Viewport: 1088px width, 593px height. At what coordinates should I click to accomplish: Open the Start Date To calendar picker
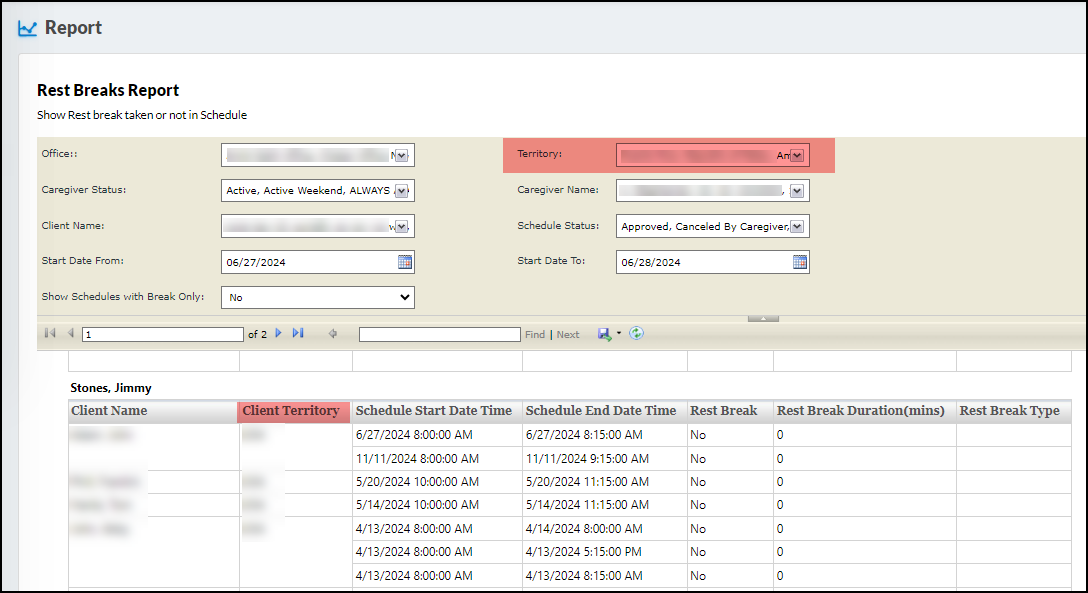800,262
